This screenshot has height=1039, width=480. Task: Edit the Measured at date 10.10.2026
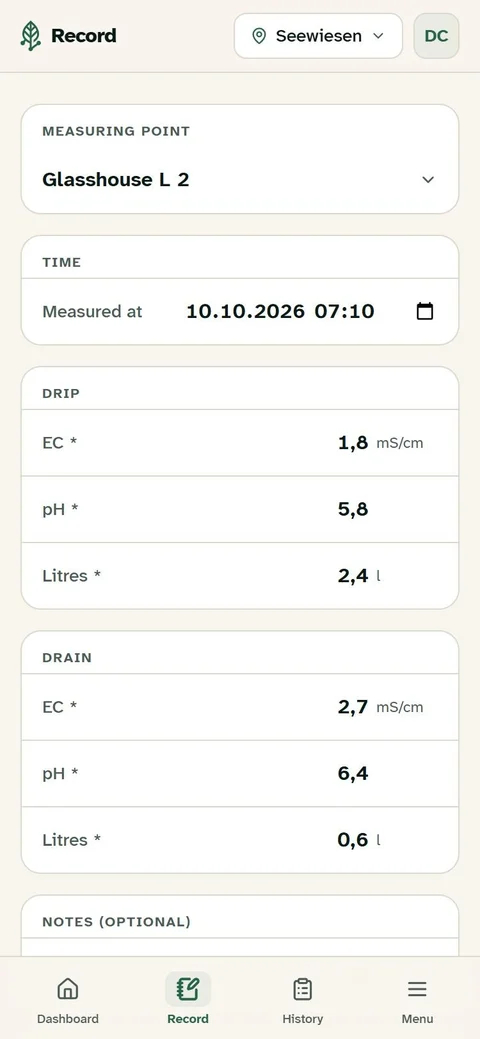(245, 311)
